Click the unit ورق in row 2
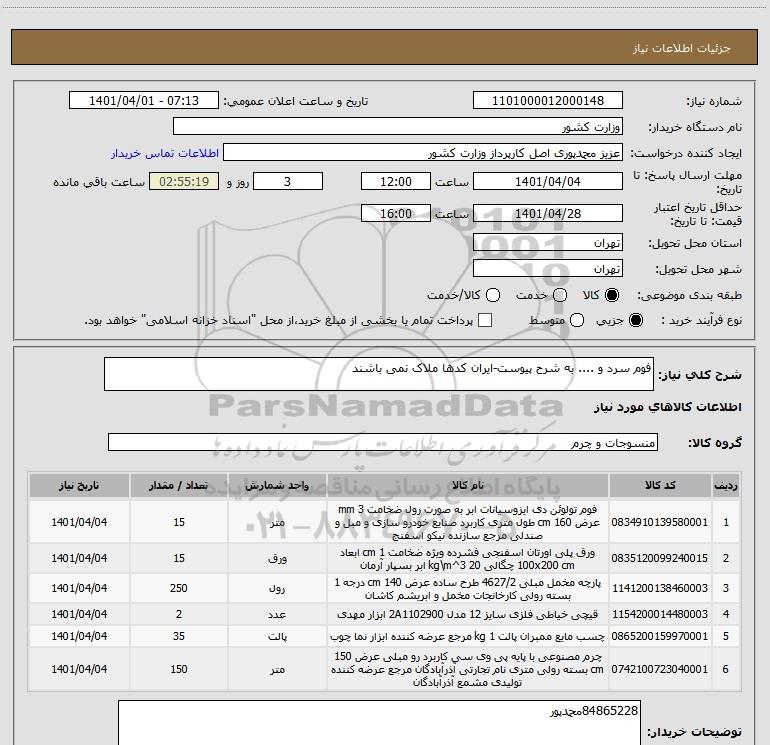This screenshot has width=770, height=745. pos(277,558)
